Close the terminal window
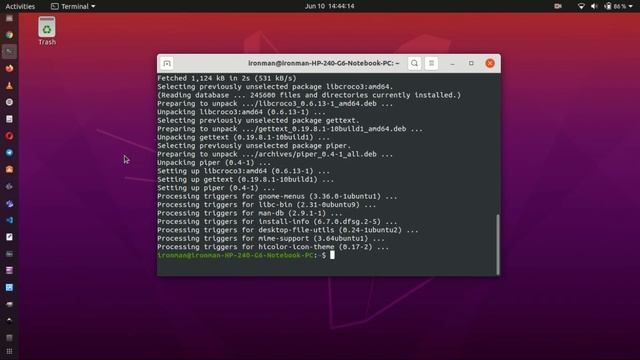Screen dimensions: 640x360 pos(490,63)
